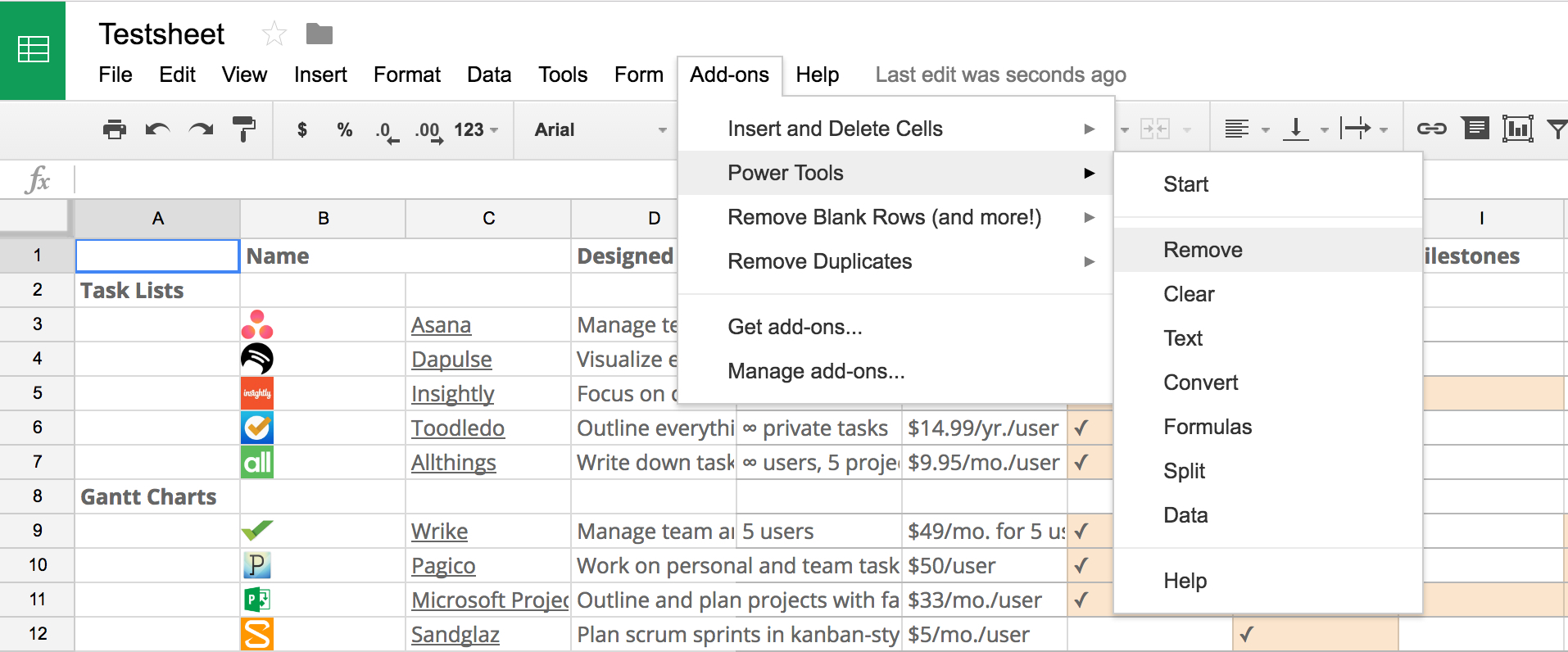
Task: Click the checkmark cell in Wrike row
Action: pyautogui.click(x=1081, y=531)
